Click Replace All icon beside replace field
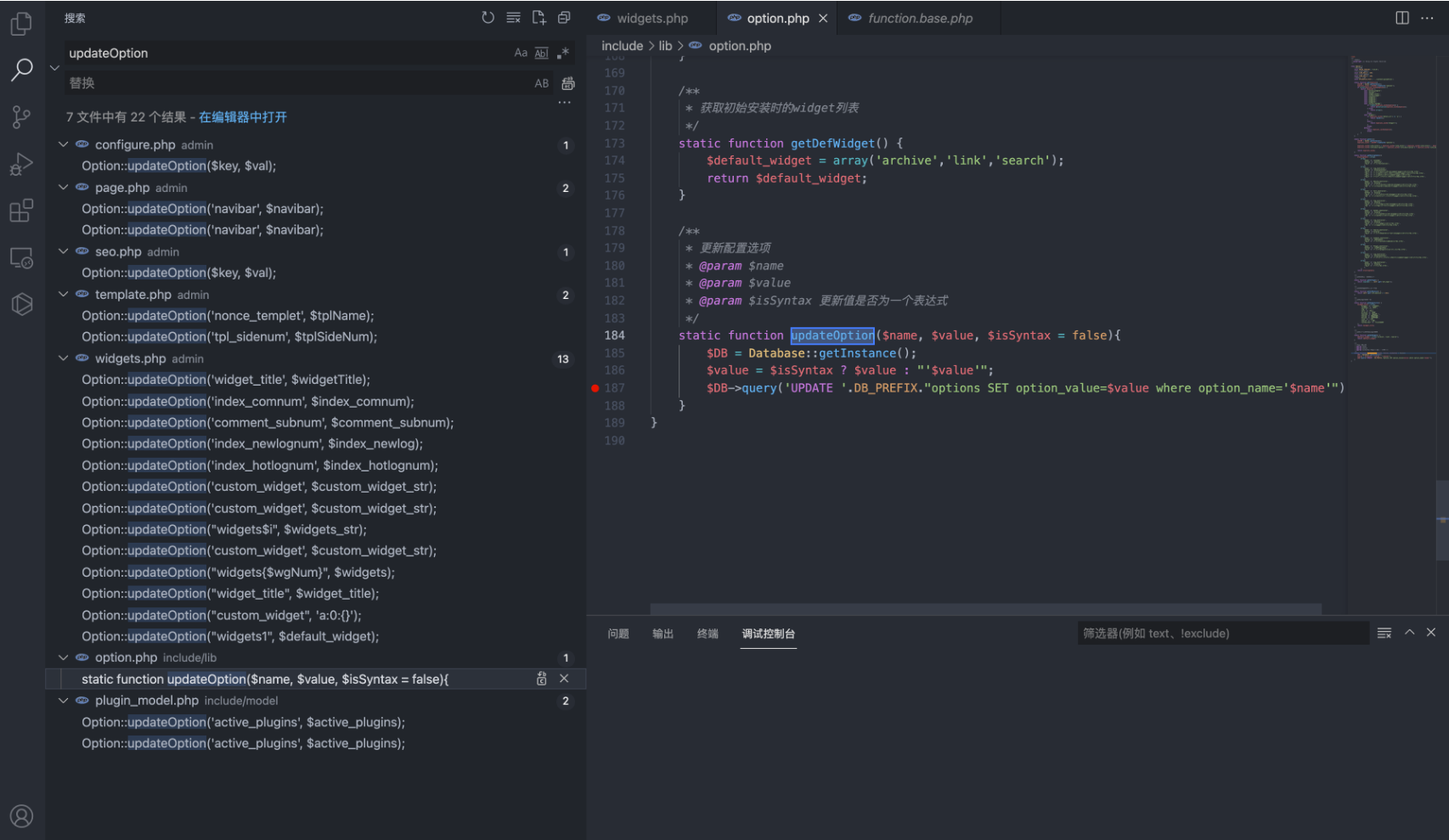Screen dimensions: 1449x840 [x=568, y=83]
